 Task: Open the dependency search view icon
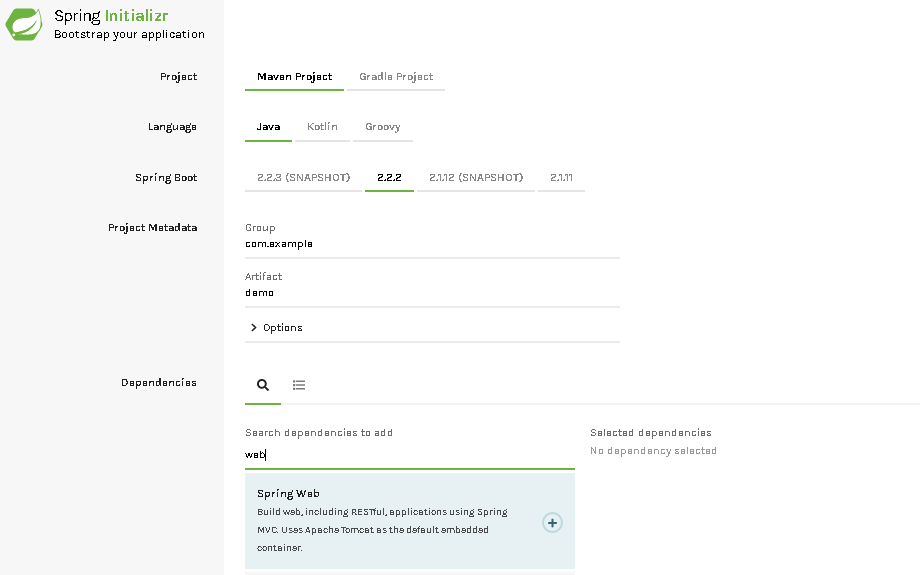click(x=263, y=385)
